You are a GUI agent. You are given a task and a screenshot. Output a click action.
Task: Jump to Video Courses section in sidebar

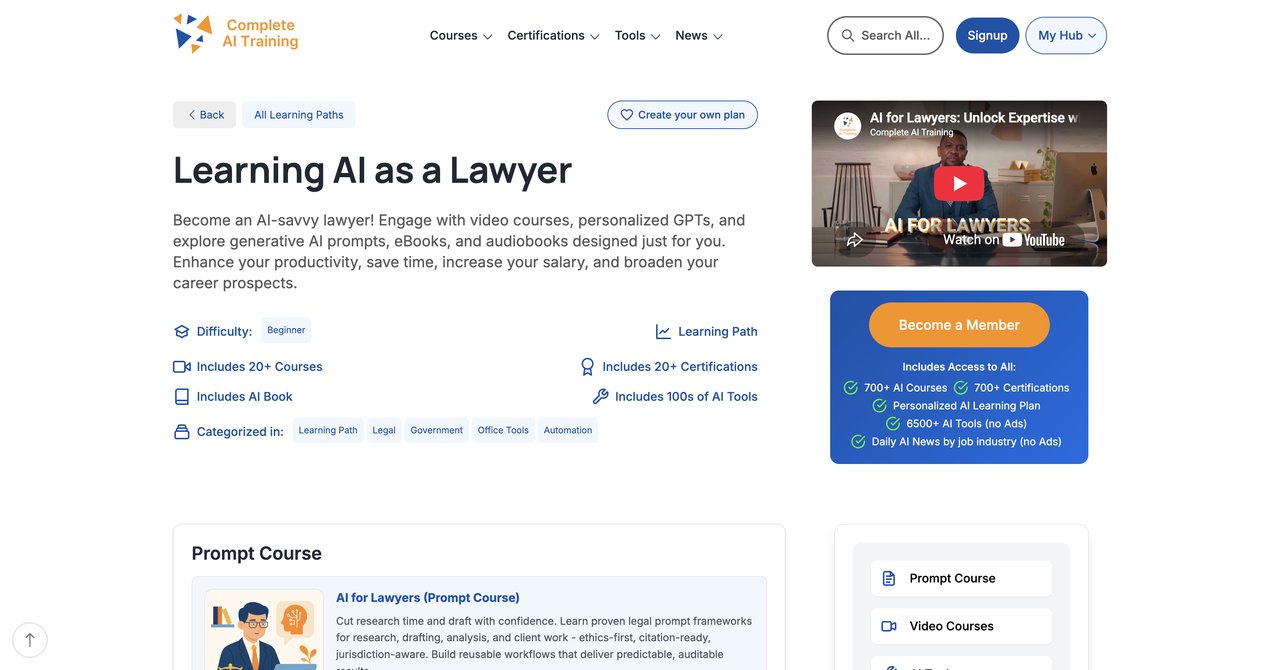(x=961, y=626)
